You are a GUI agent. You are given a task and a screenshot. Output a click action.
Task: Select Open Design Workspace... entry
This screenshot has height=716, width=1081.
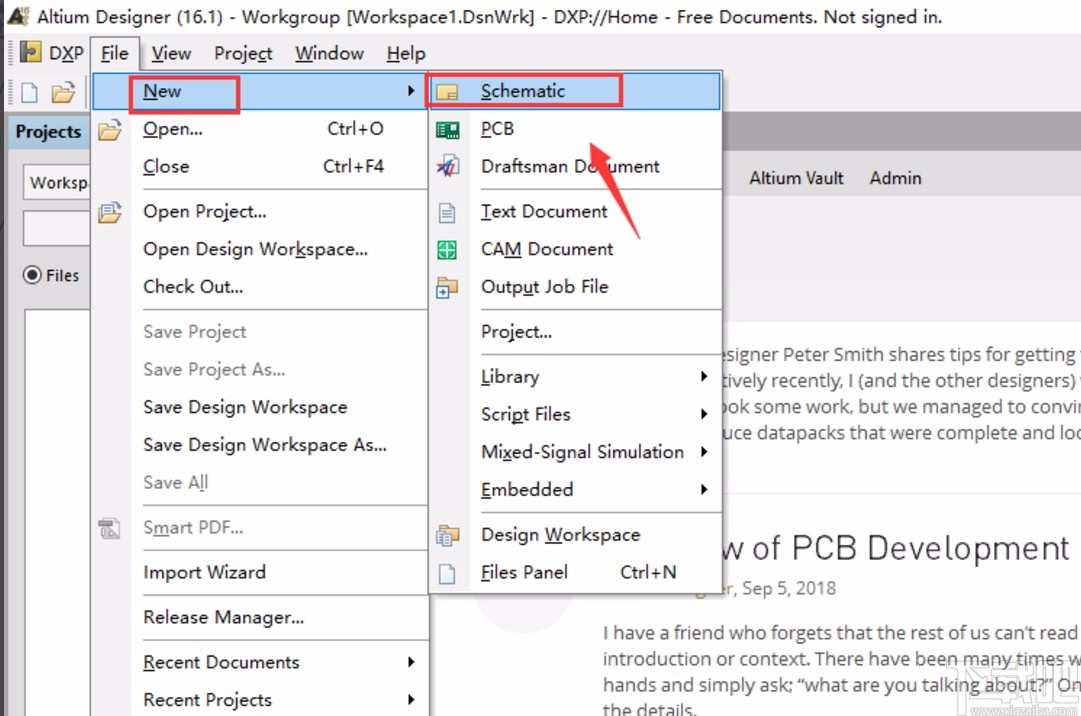point(260,249)
